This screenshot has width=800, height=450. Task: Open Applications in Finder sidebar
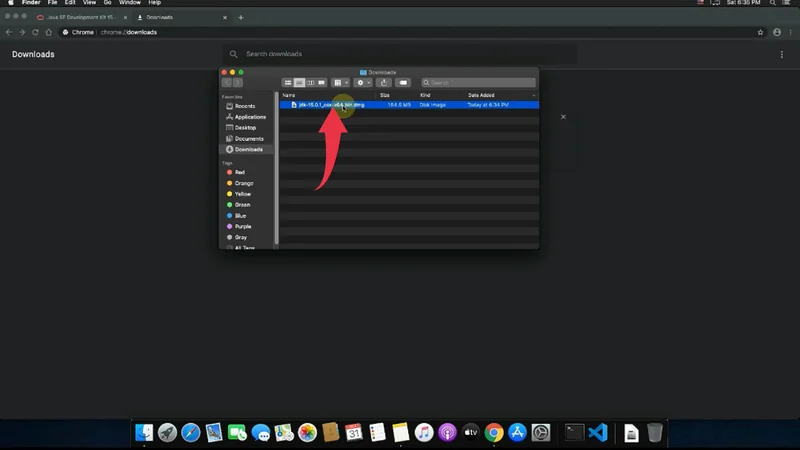coord(249,117)
